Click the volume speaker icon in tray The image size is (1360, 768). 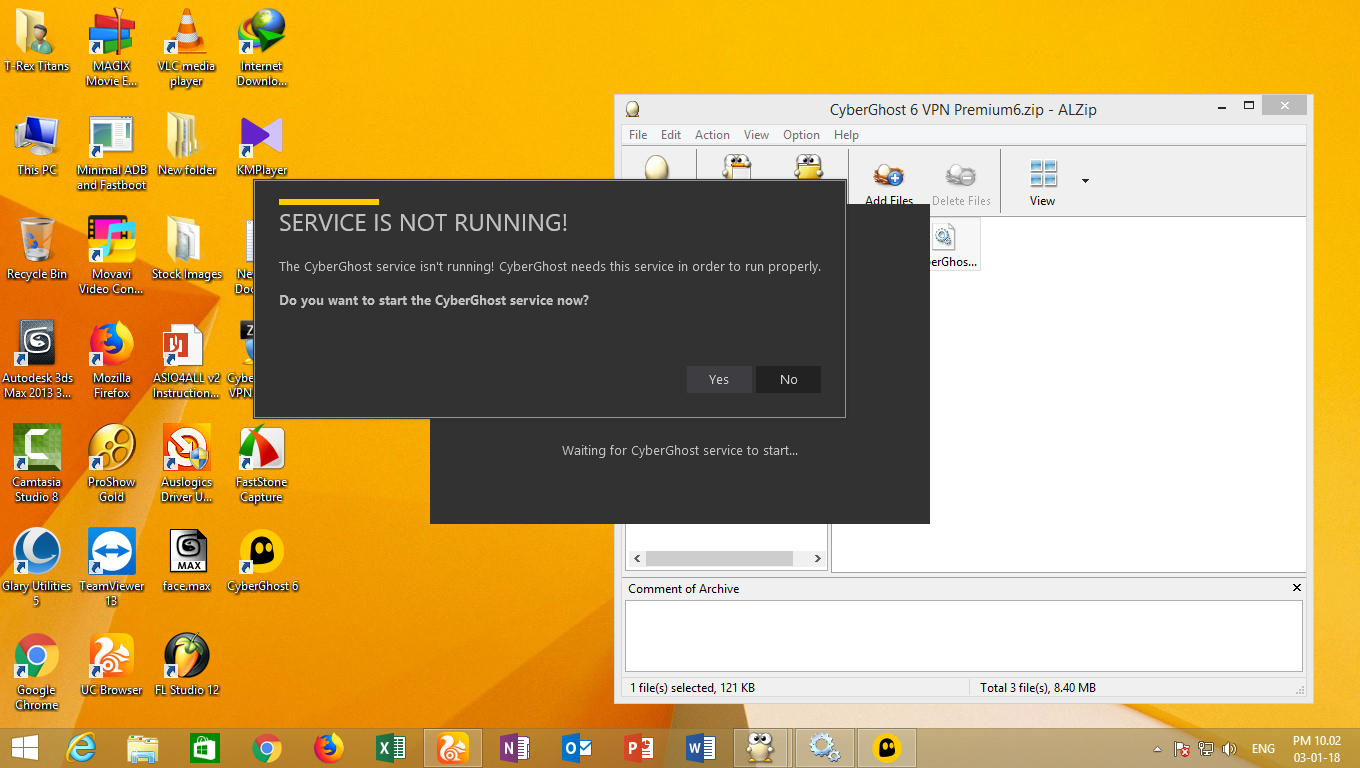click(x=1229, y=749)
